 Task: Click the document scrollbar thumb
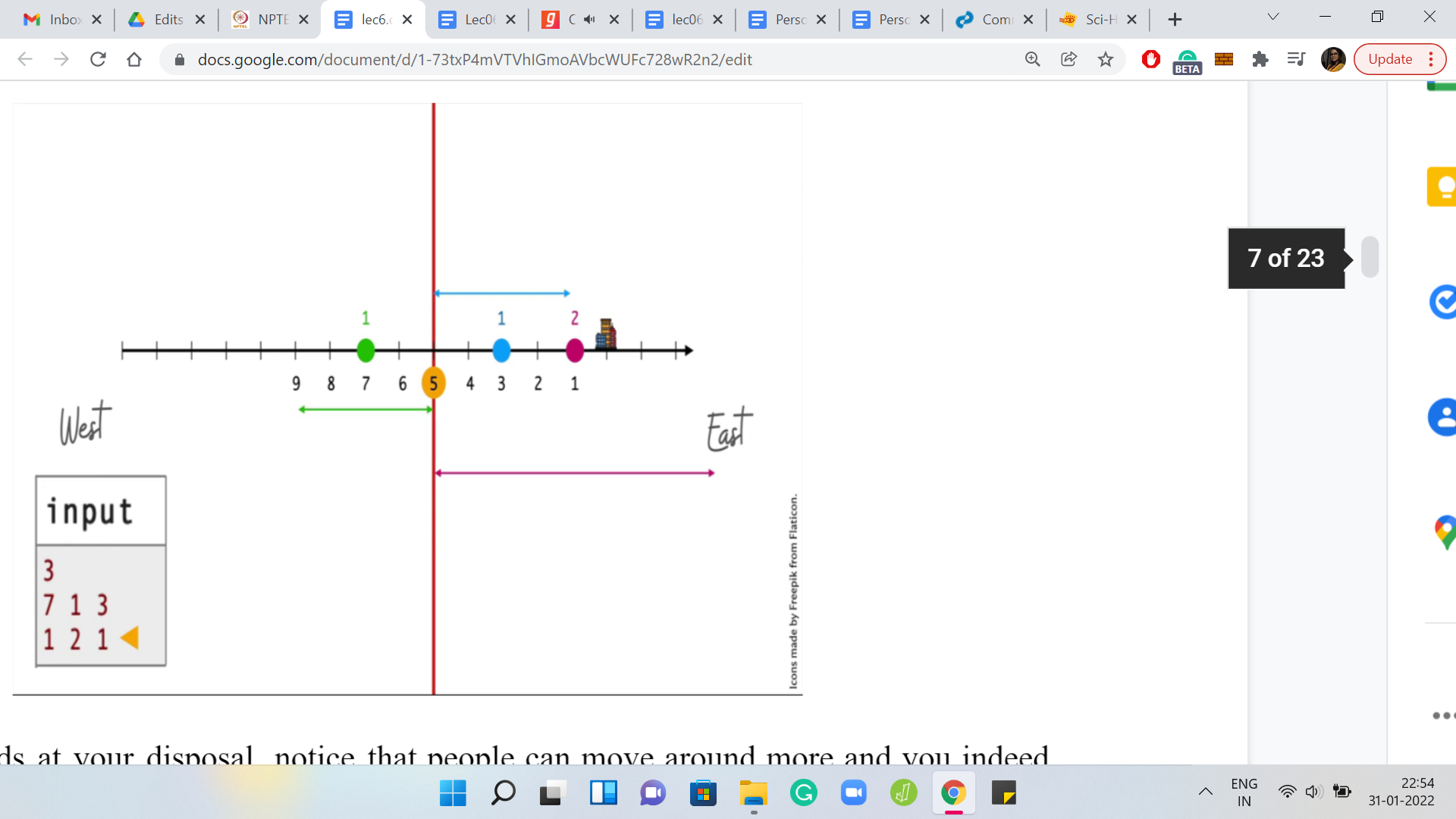(1370, 257)
